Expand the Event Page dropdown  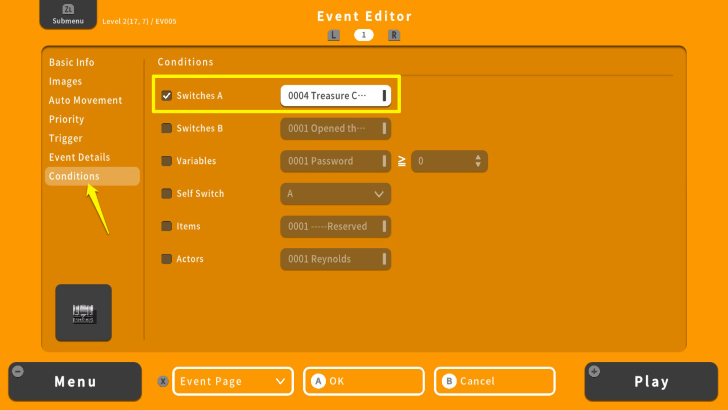(x=233, y=381)
